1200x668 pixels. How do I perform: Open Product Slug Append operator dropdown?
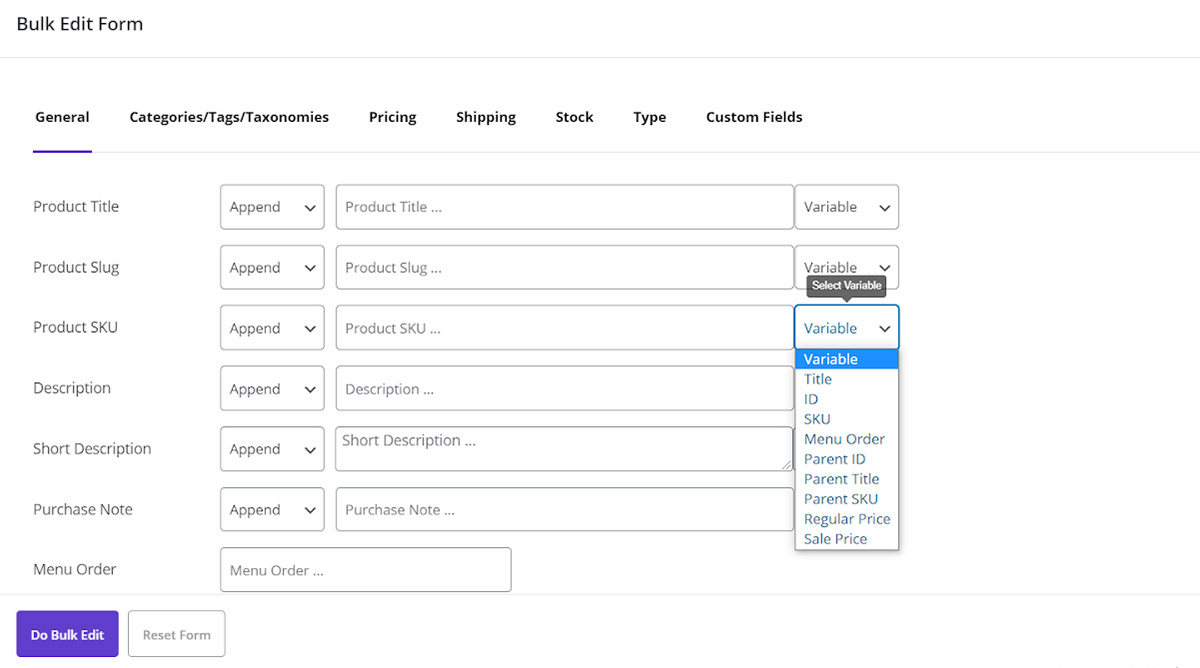[x=272, y=268]
